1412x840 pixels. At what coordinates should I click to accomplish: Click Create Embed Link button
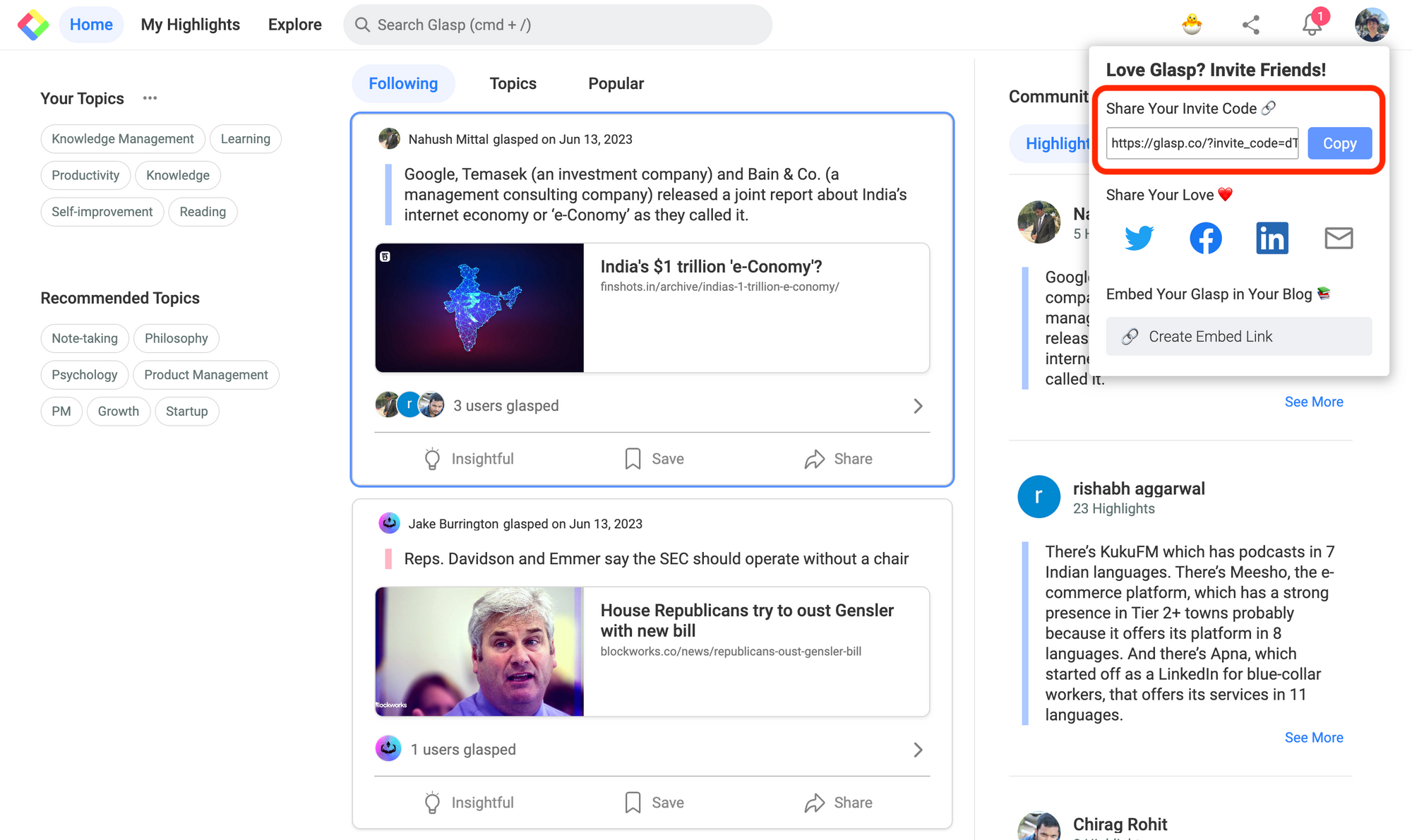pos(1238,337)
